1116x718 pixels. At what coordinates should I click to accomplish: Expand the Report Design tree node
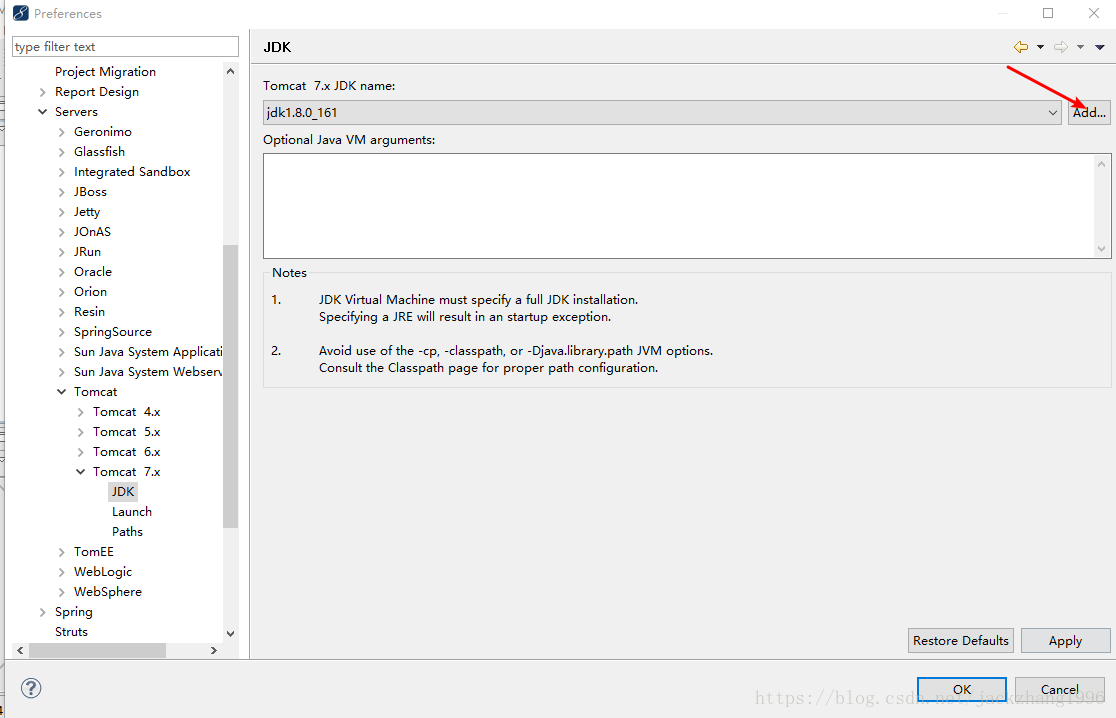click(43, 92)
